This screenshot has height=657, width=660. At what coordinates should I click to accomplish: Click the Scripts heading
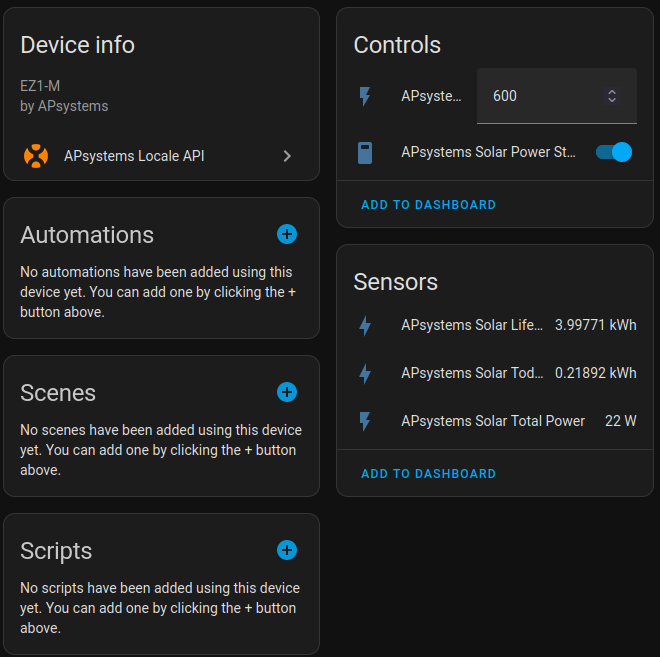pos(56,551)
